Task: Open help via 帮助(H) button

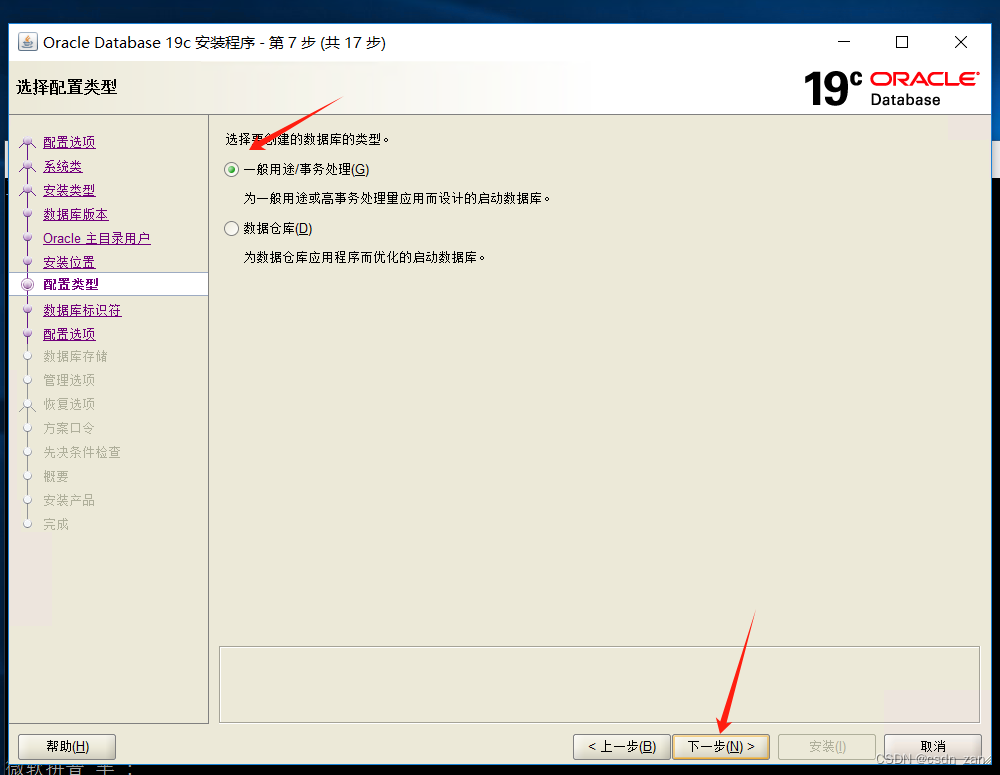Action: point(67,746)
